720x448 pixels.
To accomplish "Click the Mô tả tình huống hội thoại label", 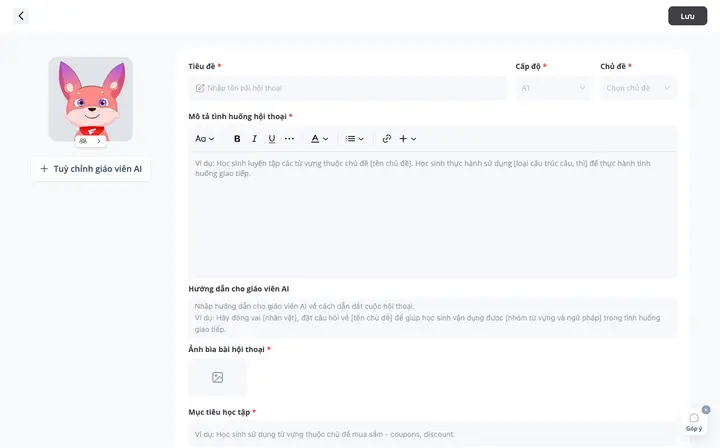I will point(237,117).
